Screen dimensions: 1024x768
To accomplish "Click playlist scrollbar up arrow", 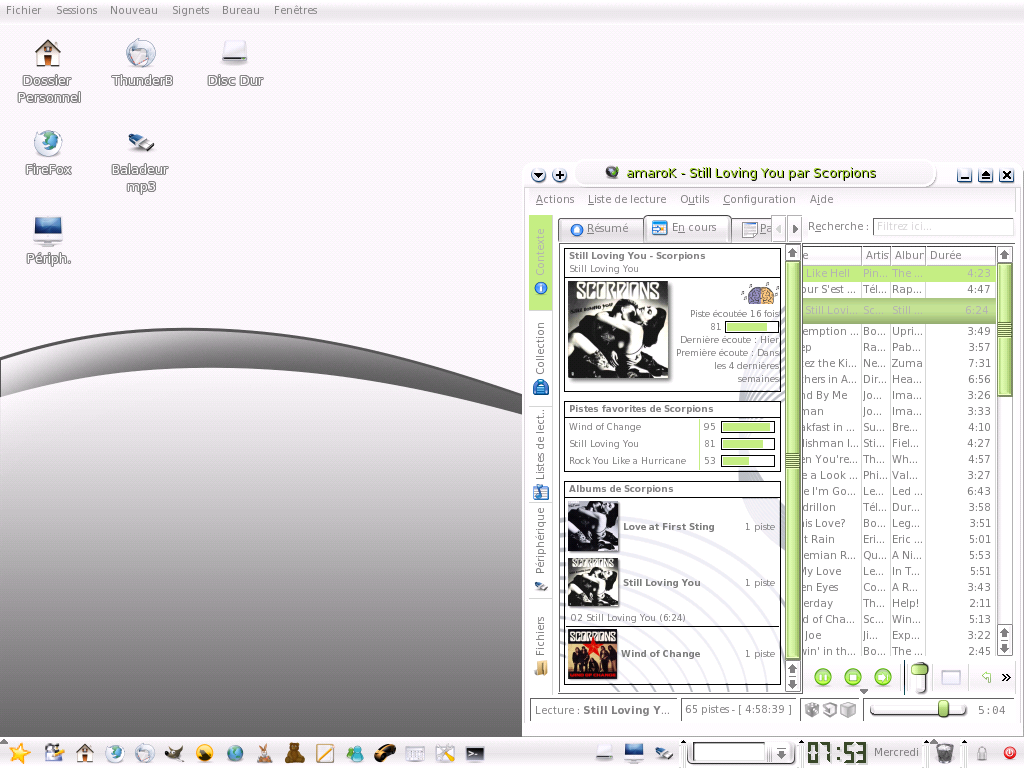I will 1005,255.
